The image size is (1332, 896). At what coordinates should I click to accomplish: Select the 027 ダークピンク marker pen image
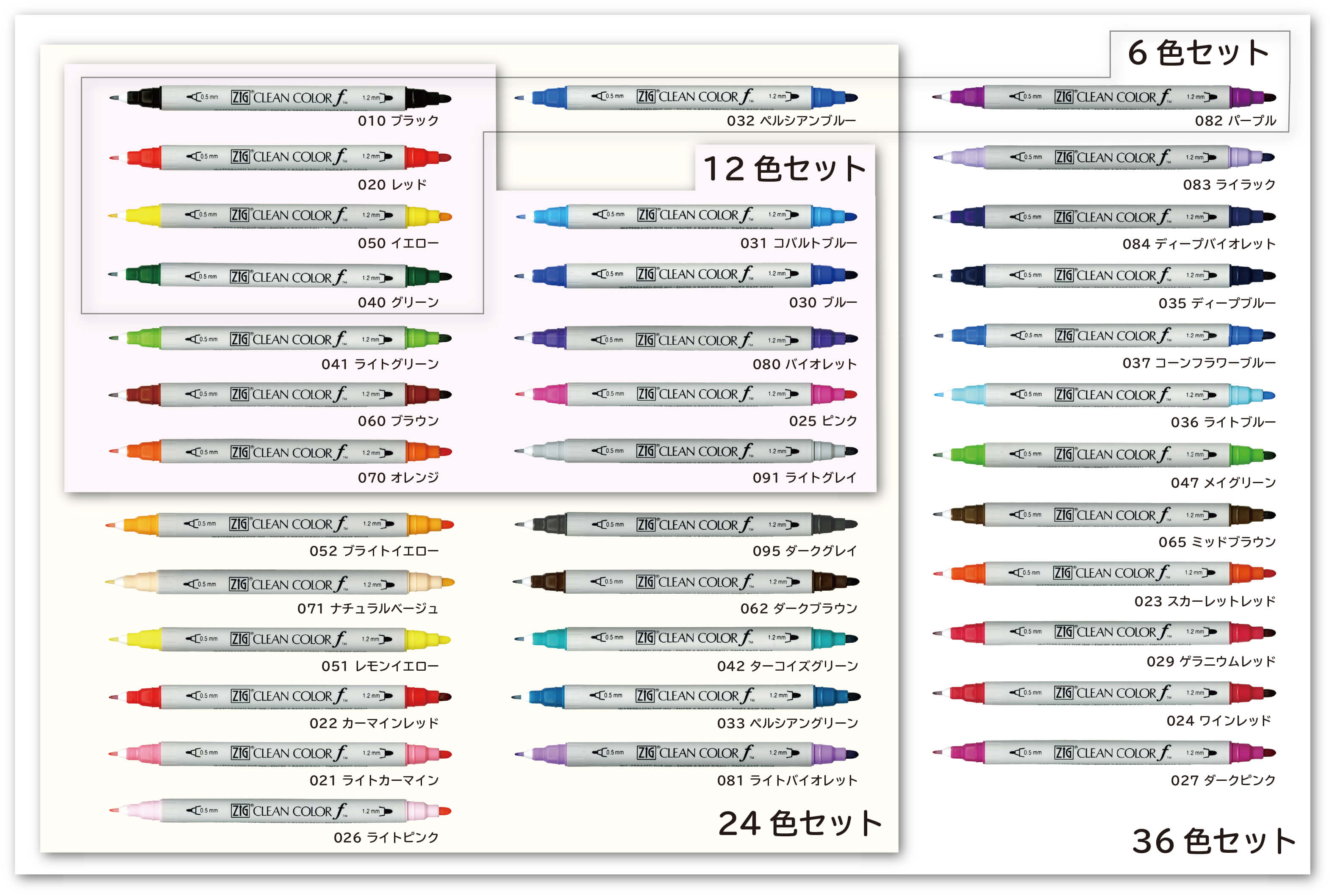(x=1104, y=752)
